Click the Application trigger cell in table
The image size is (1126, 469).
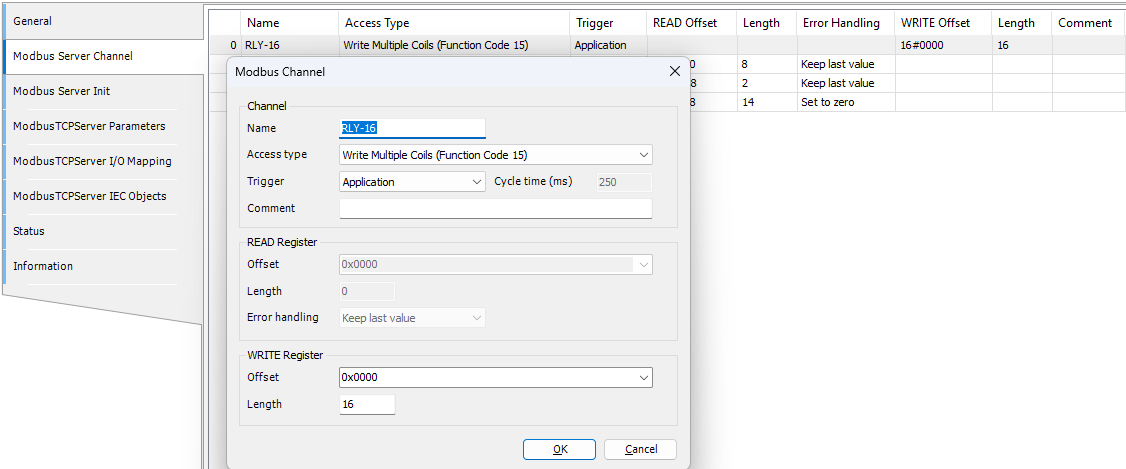608,45
